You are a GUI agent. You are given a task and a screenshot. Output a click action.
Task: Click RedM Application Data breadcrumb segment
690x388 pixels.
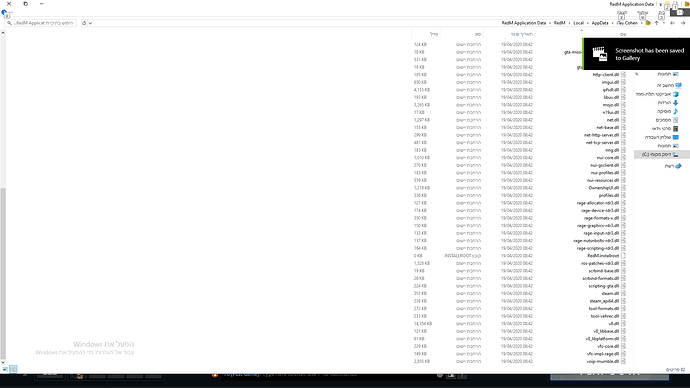[524, 23]
